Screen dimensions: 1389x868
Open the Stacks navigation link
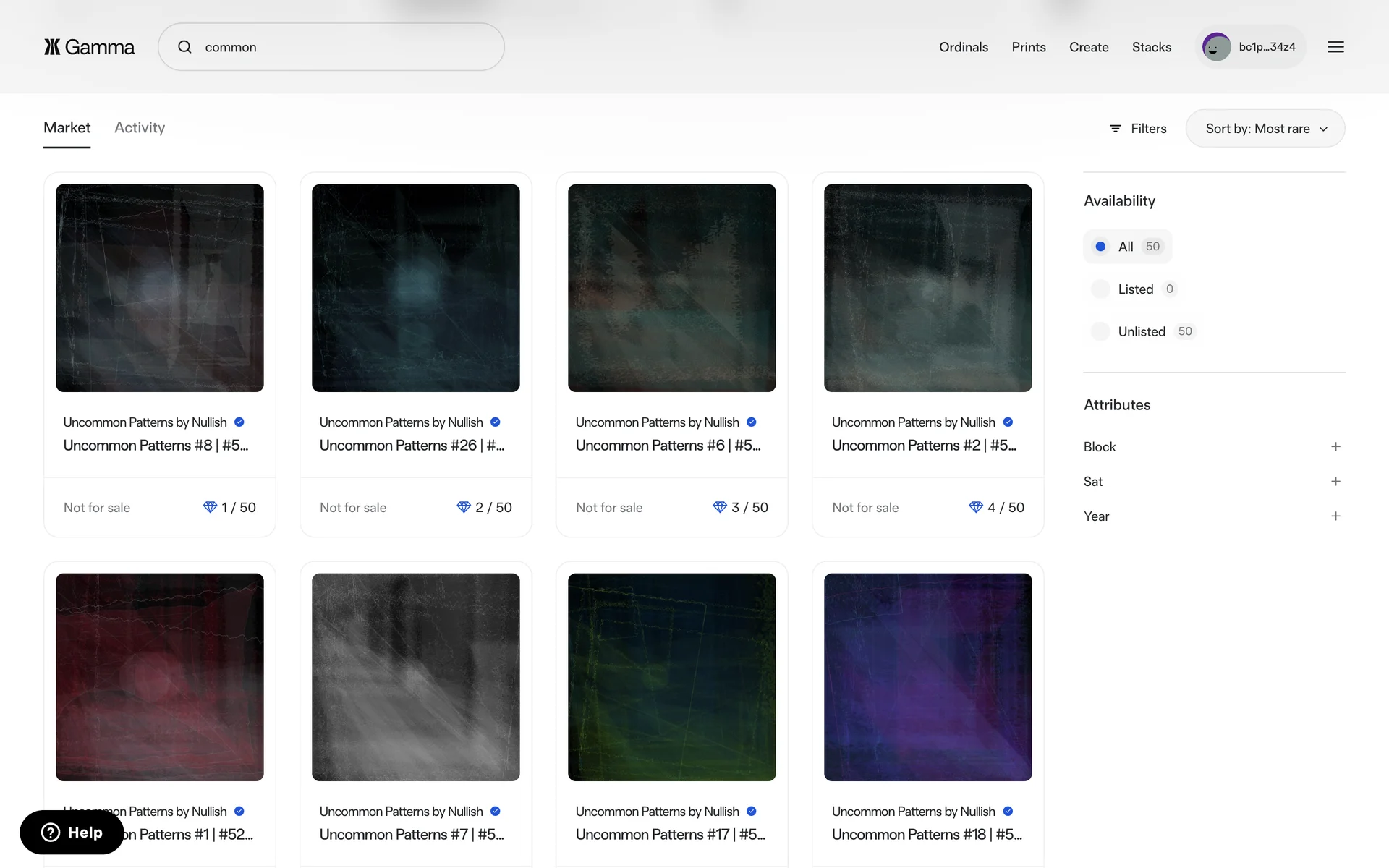[x=1151, y=47]
